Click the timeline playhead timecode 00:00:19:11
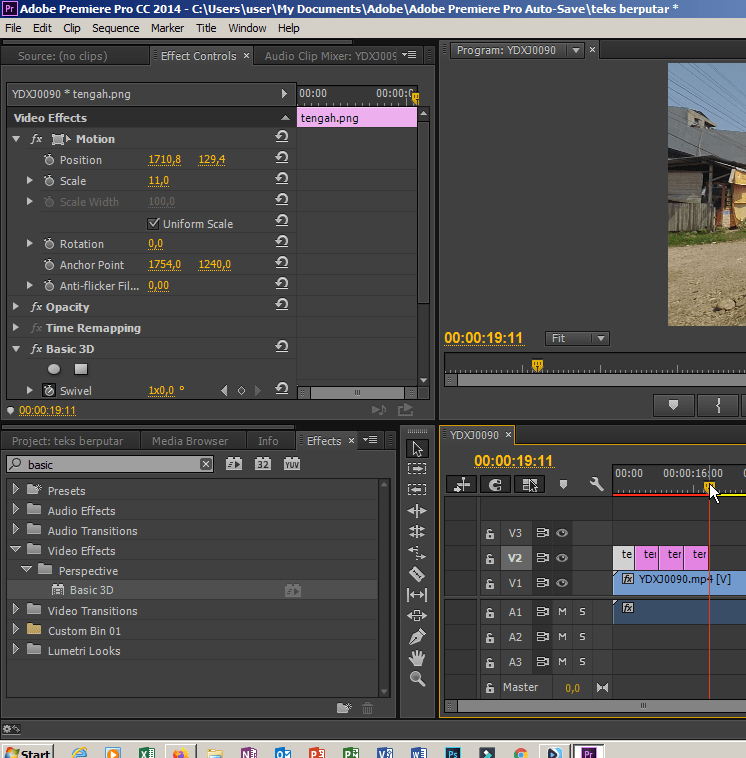This screenshot has width=746, height=758. (513, 461)
